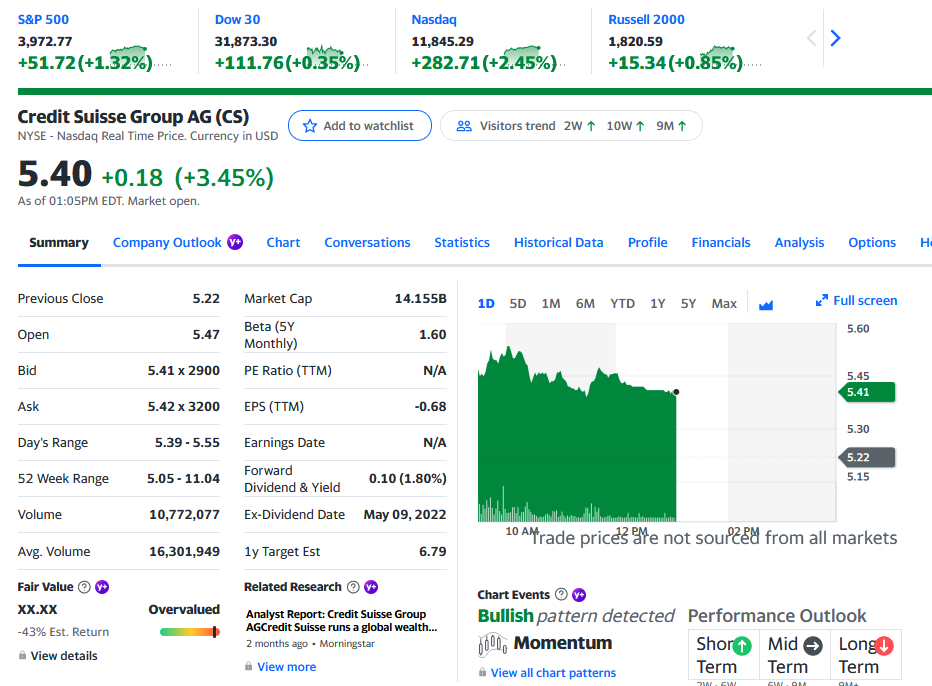
Task: Click the Add to watchlist button
Action: (x=360, y=125)
